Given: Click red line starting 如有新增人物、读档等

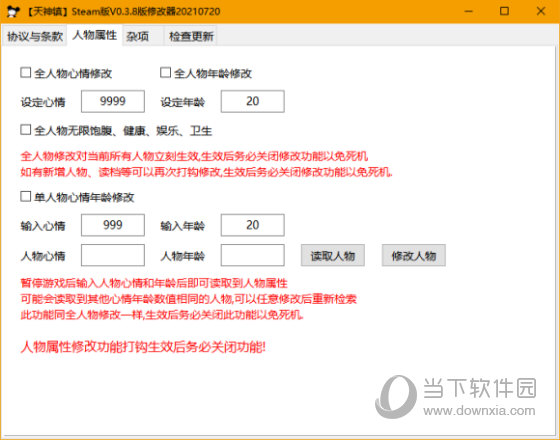Looking at the screenshot, I should coord(206,172).
